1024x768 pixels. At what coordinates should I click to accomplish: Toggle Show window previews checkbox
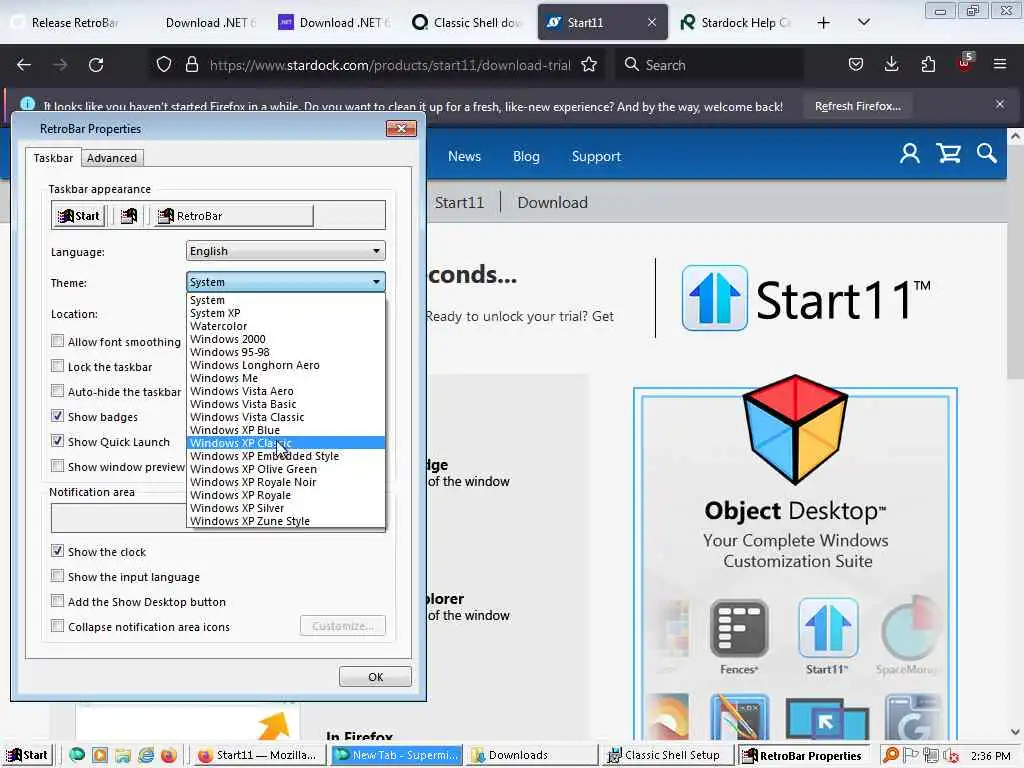point(57,466)
